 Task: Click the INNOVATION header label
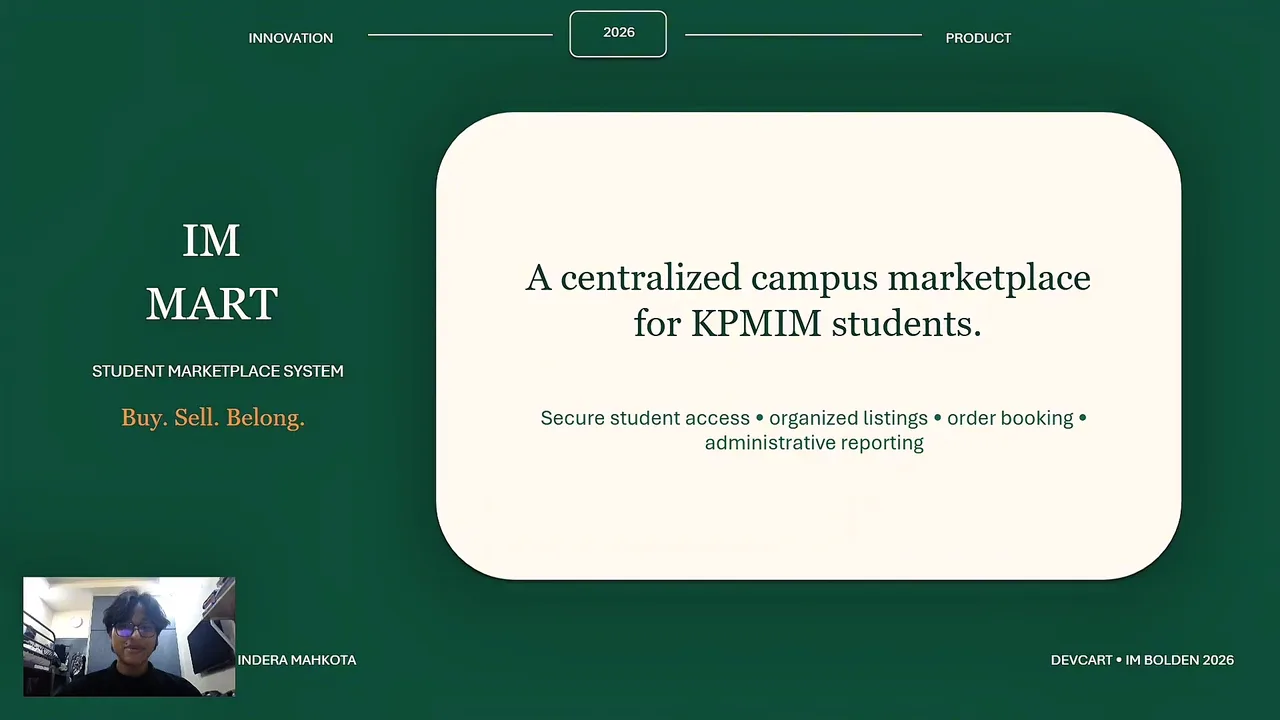[x=291, y=38]
